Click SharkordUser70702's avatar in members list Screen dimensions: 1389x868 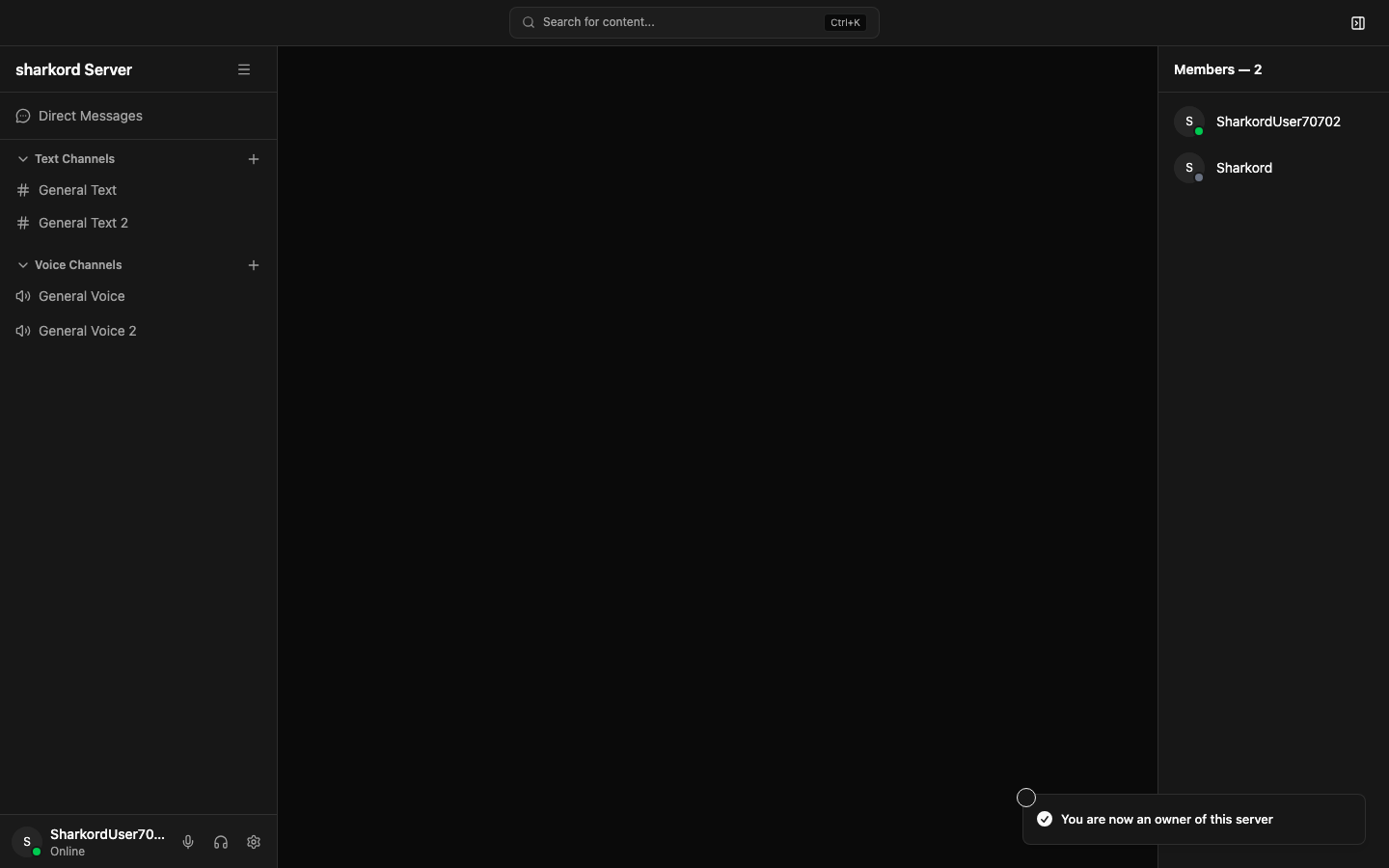click(x=1189, y=122)
